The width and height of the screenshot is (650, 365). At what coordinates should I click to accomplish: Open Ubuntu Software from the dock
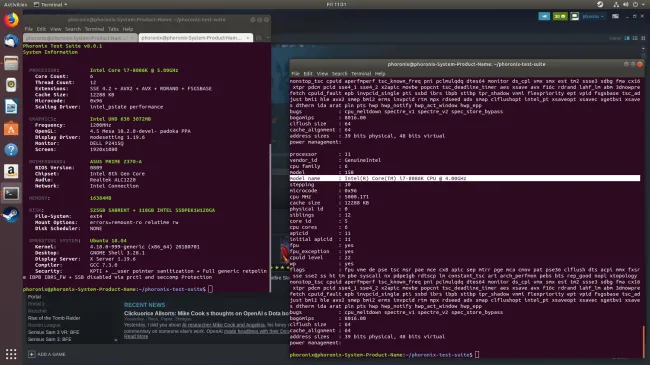[x=11, y=128]
